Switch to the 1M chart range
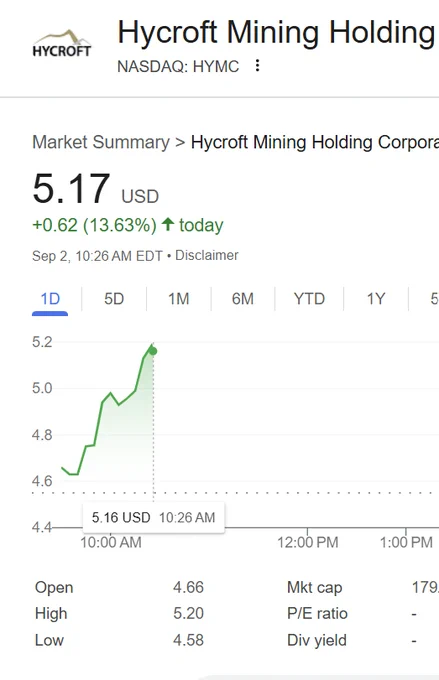 click(179, 299)
